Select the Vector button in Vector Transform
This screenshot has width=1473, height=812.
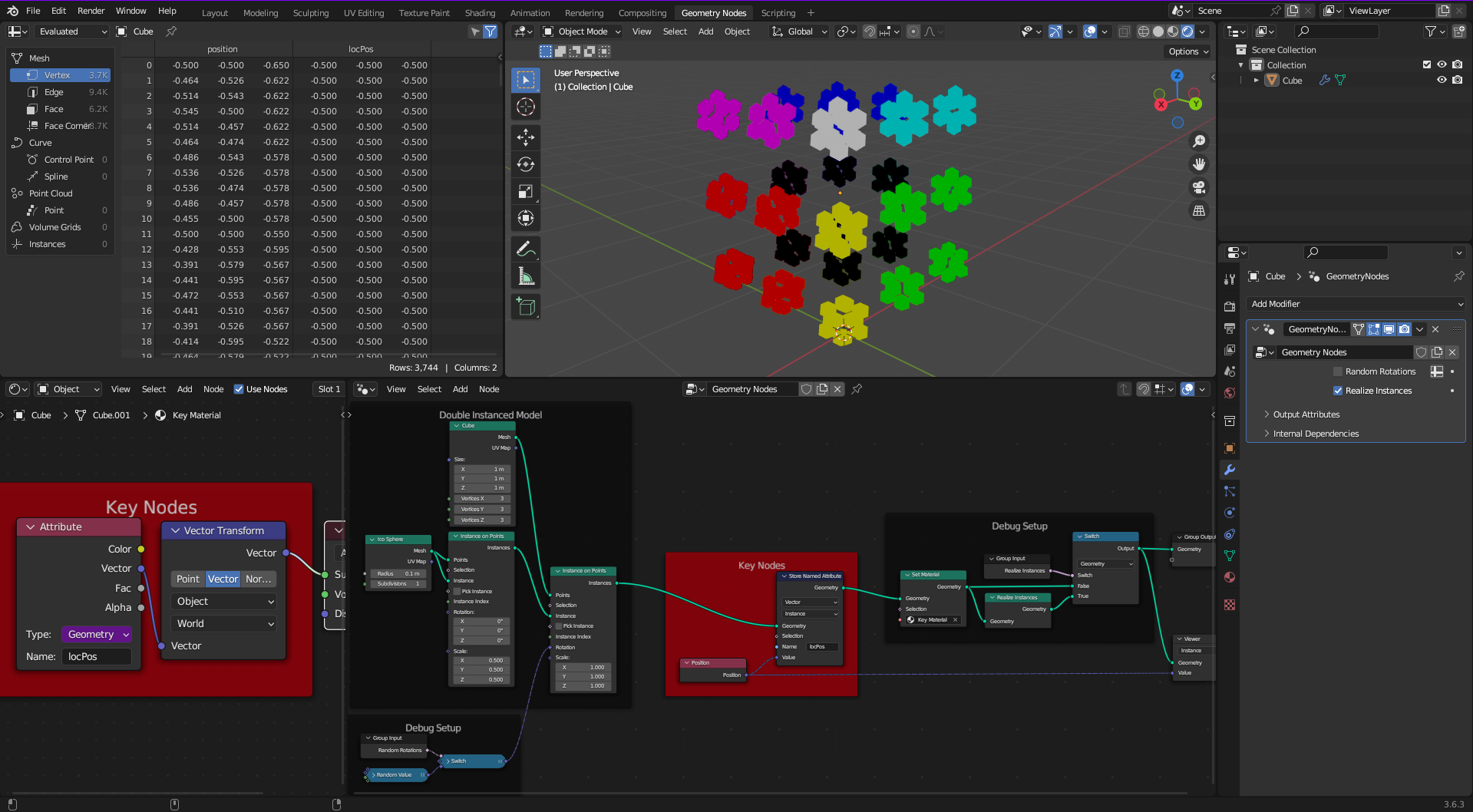point(223,579)
